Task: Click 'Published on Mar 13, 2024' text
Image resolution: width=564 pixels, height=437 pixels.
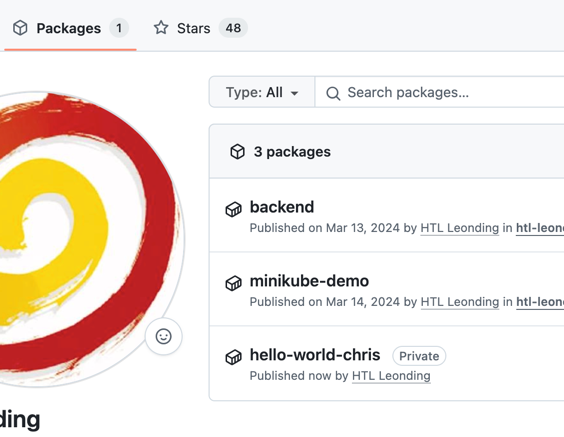Action: (325, 228)
